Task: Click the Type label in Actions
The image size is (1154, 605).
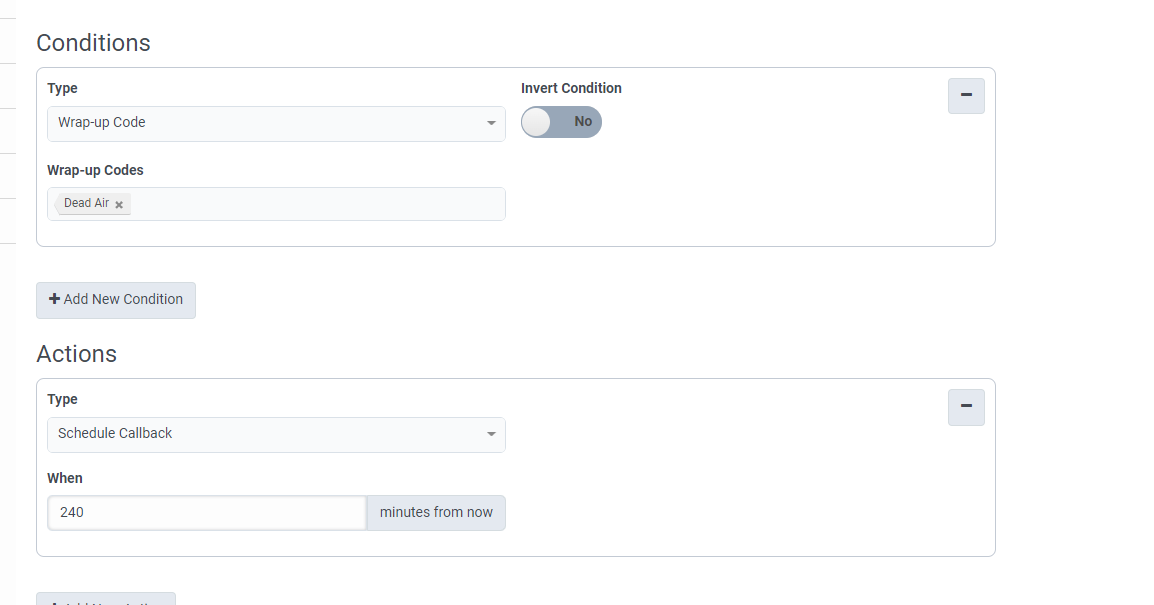Action: click(x=62, y=399)
